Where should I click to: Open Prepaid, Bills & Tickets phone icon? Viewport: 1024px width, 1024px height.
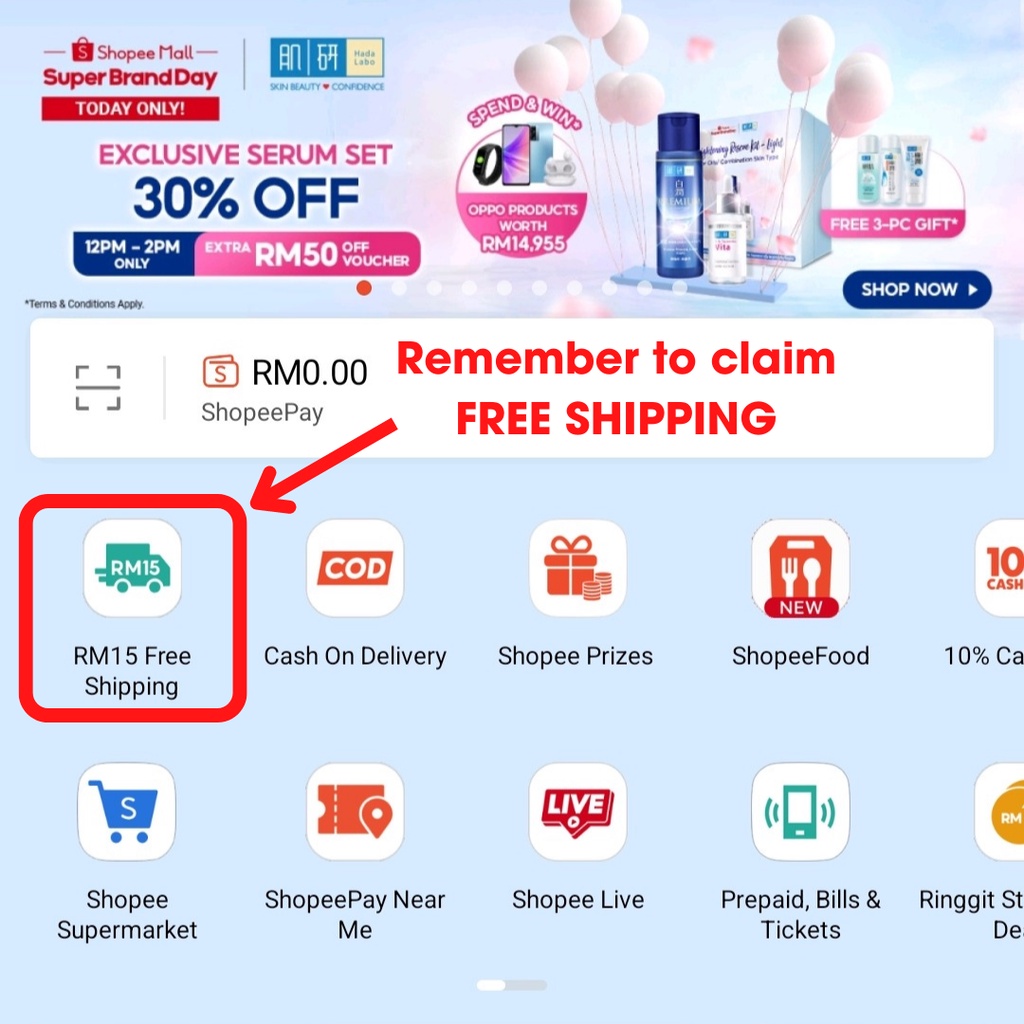801,812
